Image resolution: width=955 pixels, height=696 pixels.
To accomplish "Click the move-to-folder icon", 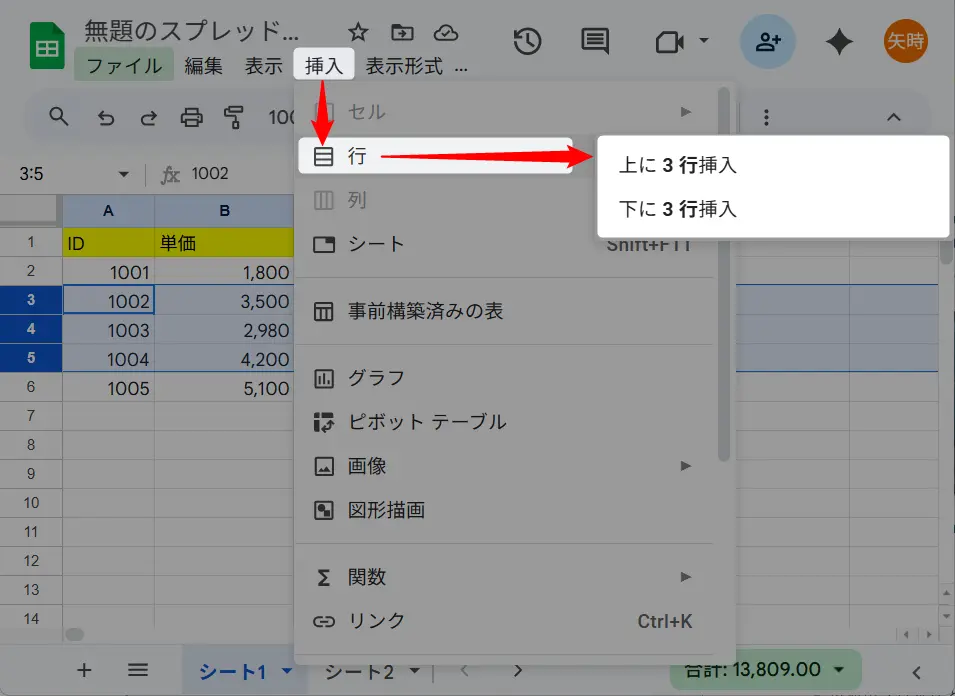I will coord(401,32).
